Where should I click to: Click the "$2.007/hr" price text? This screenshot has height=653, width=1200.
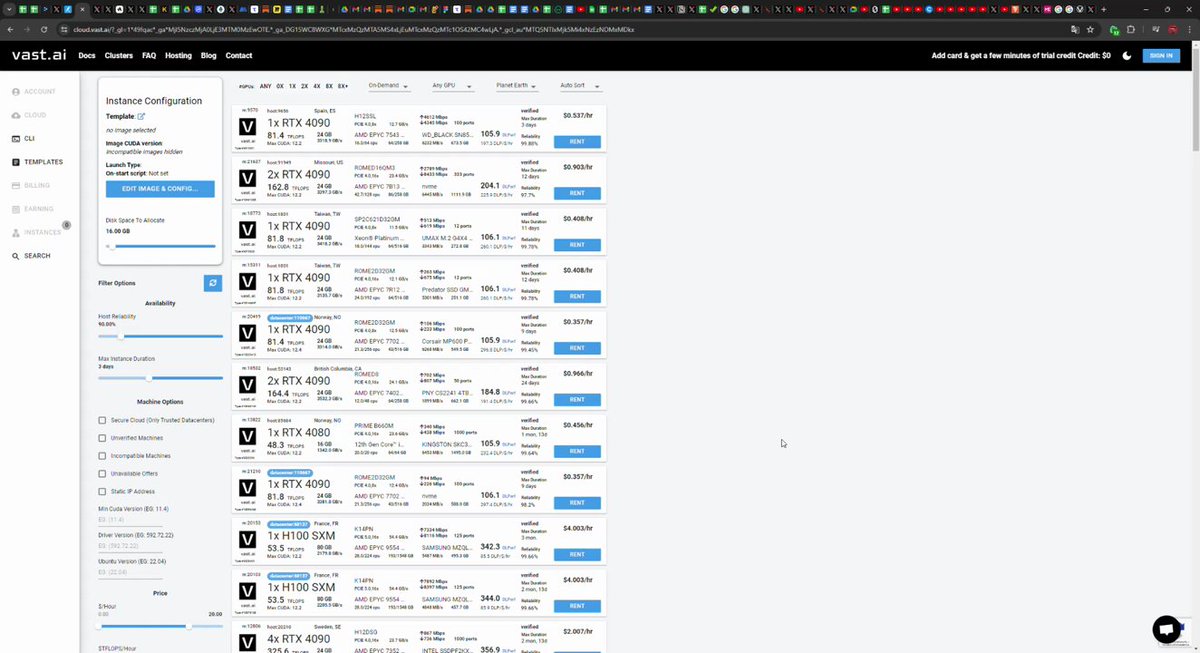[578, 632]
